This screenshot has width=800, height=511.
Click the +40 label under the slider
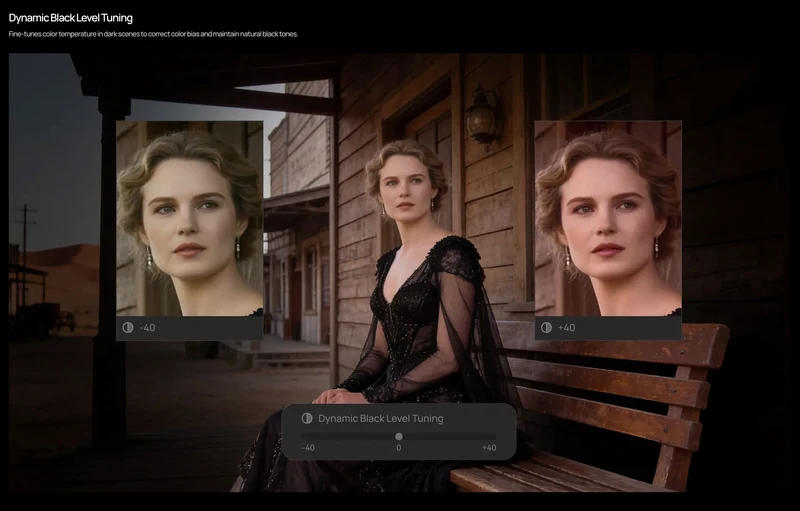489,448
